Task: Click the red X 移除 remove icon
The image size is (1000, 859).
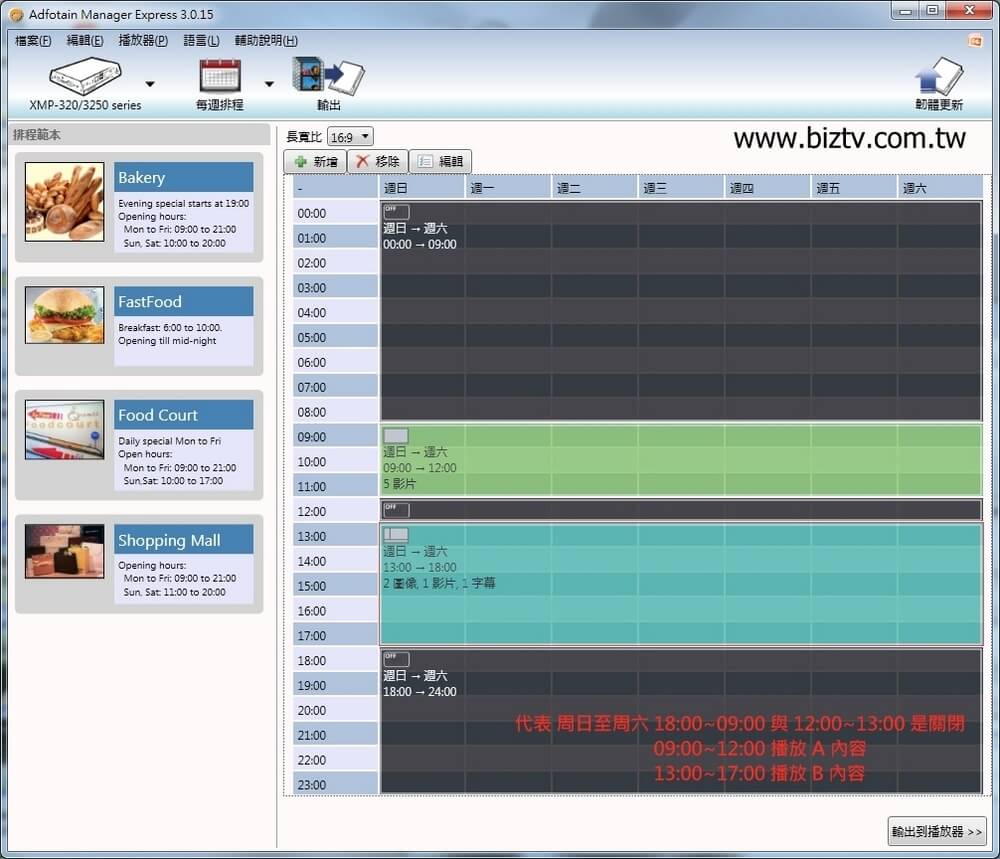Action: (x=362, y=162)
